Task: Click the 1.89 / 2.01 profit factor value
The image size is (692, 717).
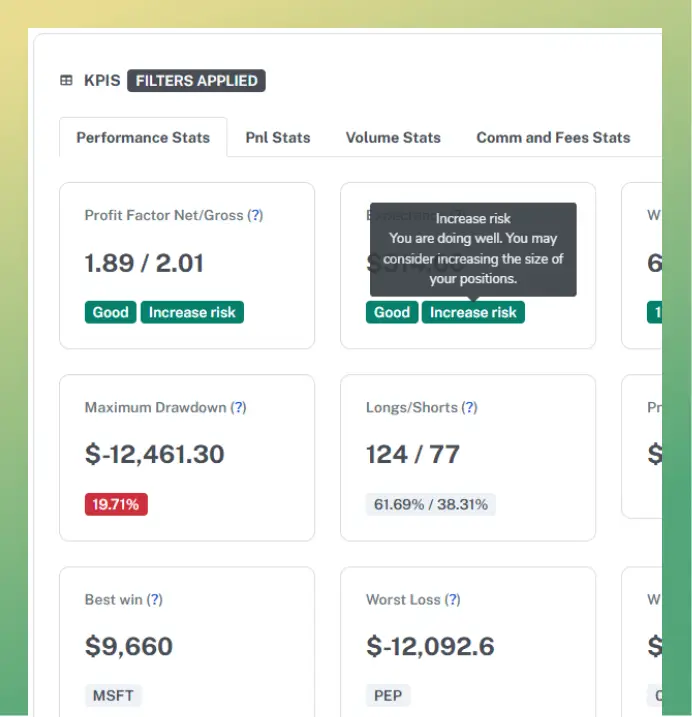Action: pyautogui.click(x=144, y=263)
